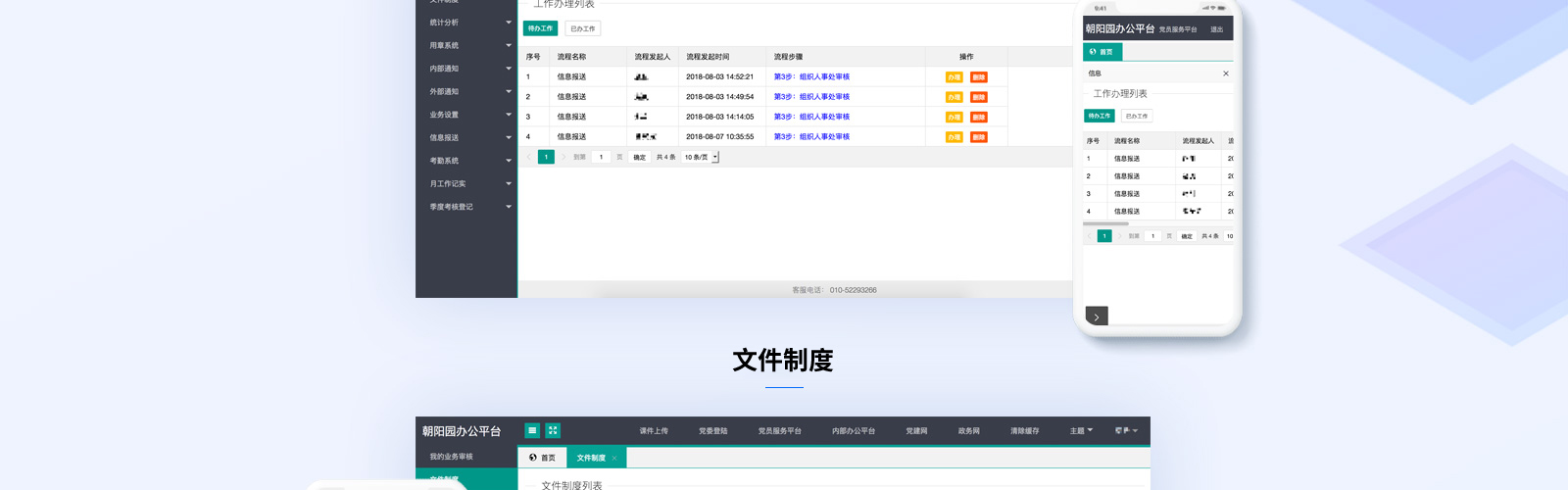Click 清除缓存 in the top navigation
The height and width of the screenshot is (490, 1568).
coord(1024,431)
